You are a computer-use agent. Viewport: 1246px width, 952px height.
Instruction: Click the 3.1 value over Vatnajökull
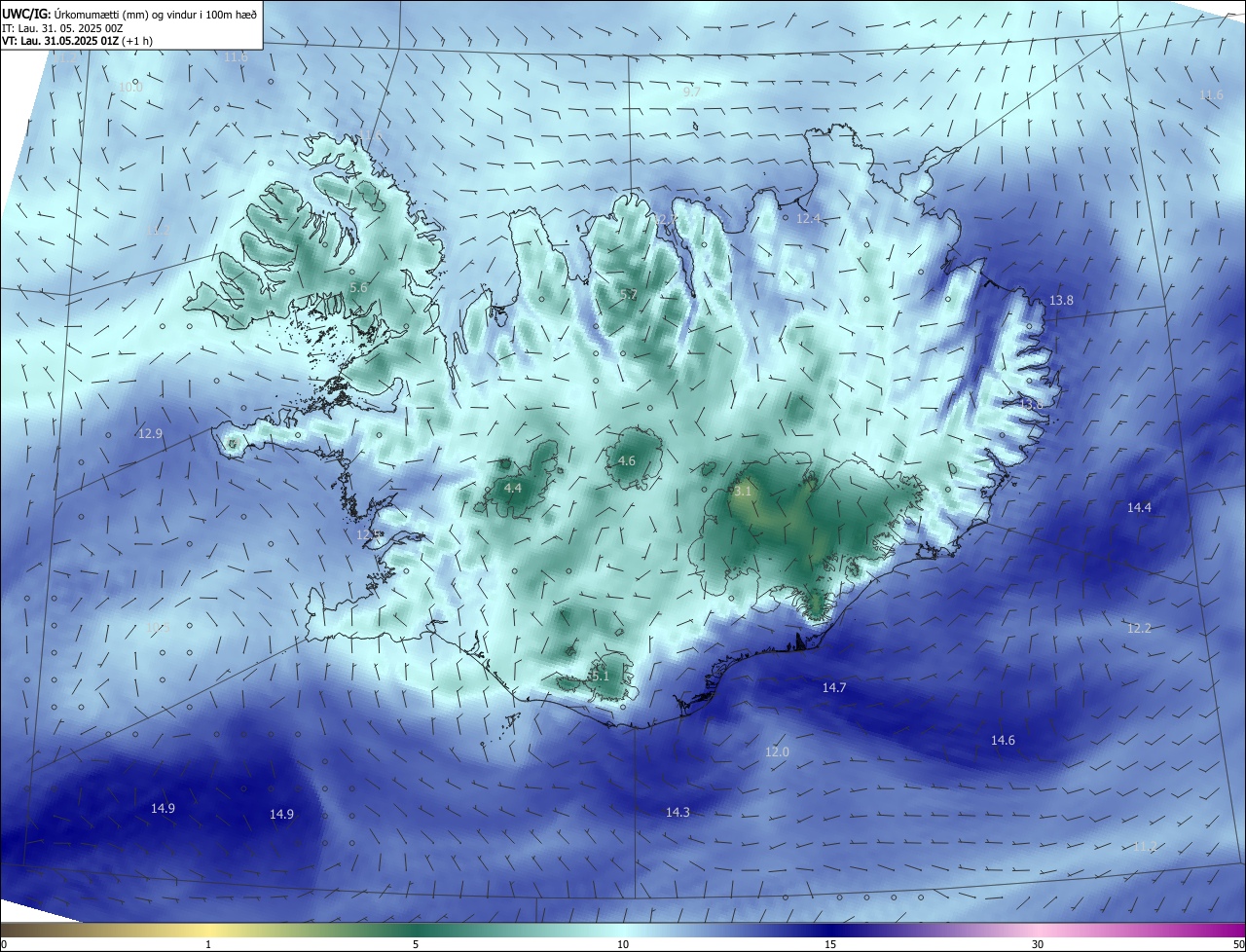743,492
